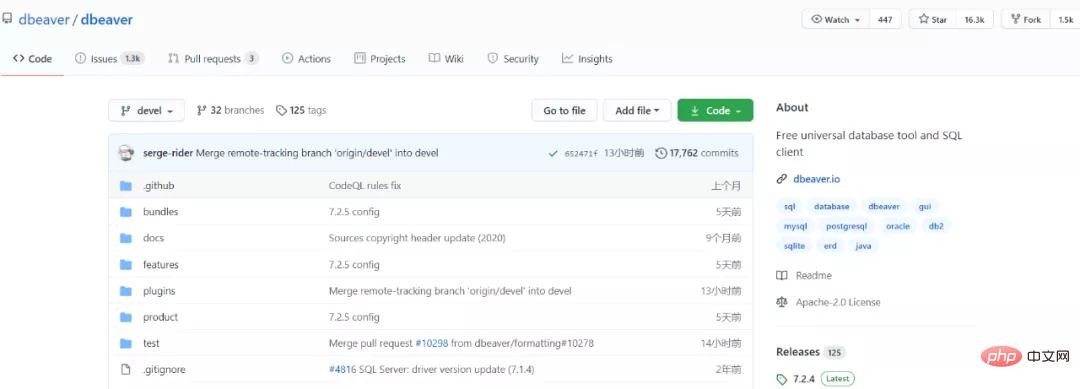View the Security tab
Viewport: 1080px width, 389px height.
(x=512, y=59)
